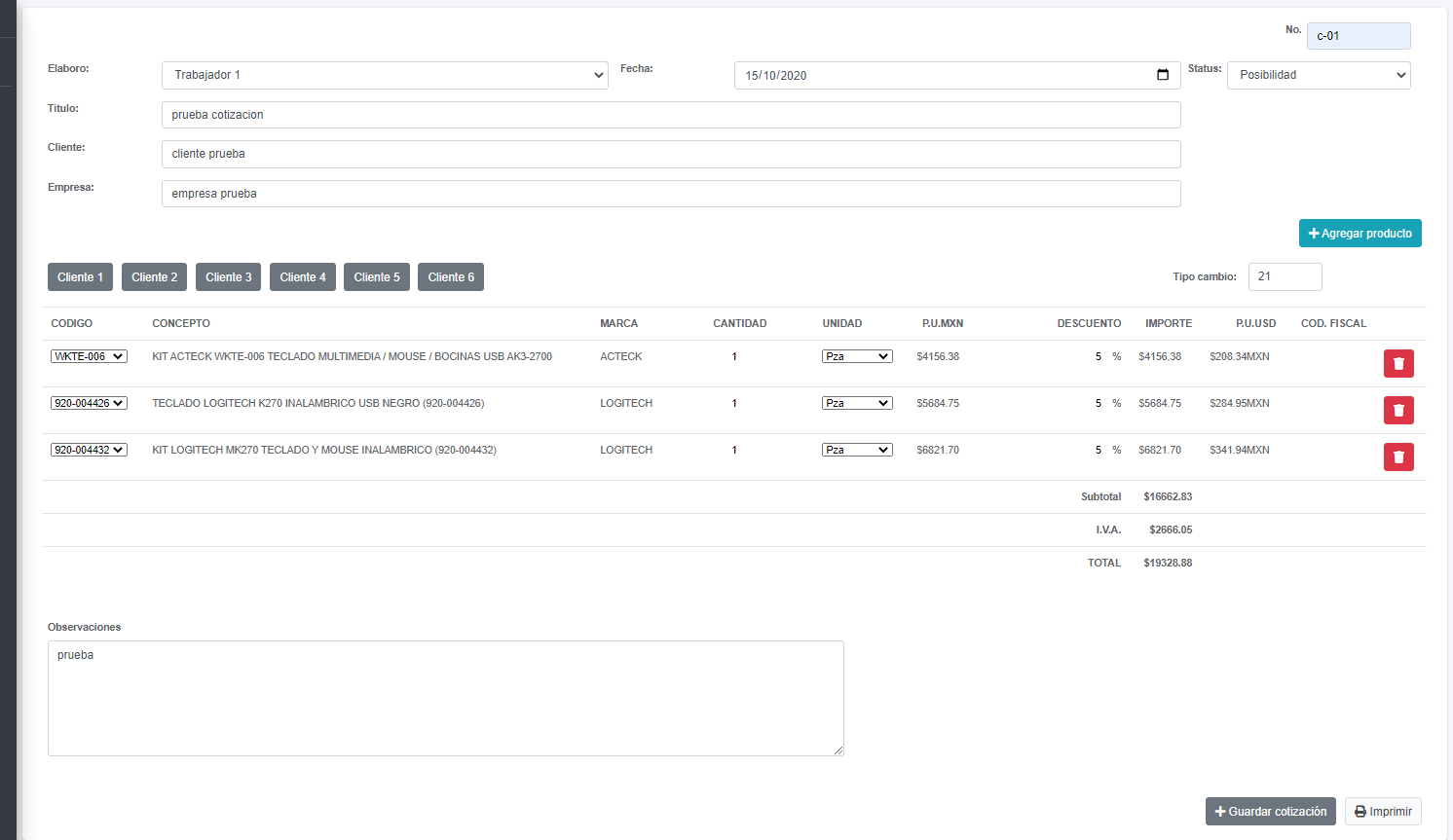Click the Titulo input field

[x=671, y=115]
